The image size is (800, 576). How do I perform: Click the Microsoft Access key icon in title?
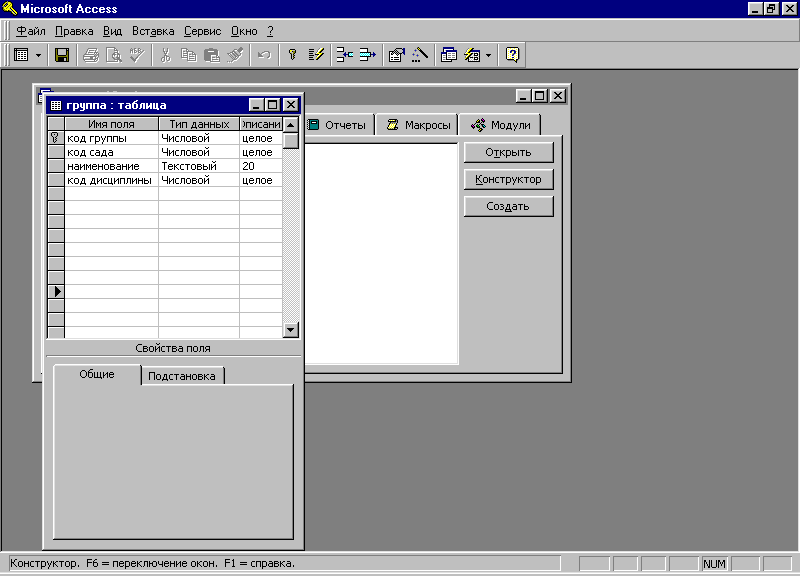point(10,8)
